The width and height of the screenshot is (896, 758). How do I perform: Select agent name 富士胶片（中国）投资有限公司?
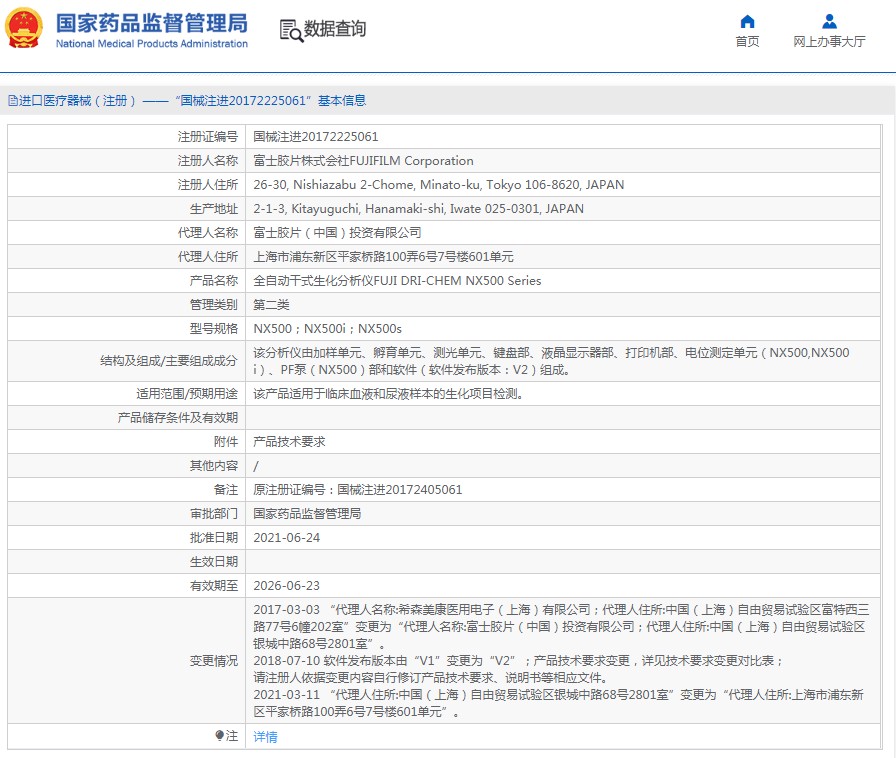337,233
